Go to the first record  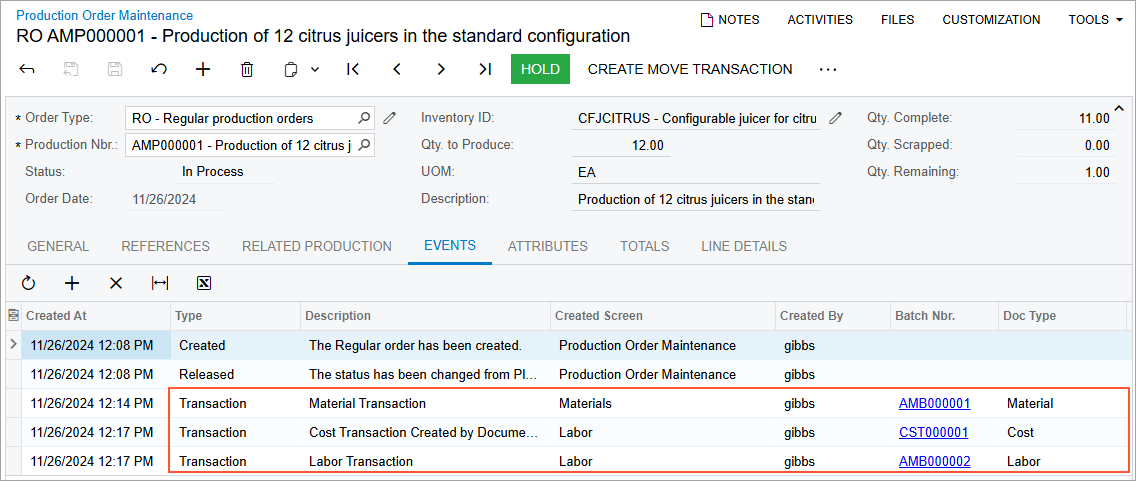click(353, 70)
